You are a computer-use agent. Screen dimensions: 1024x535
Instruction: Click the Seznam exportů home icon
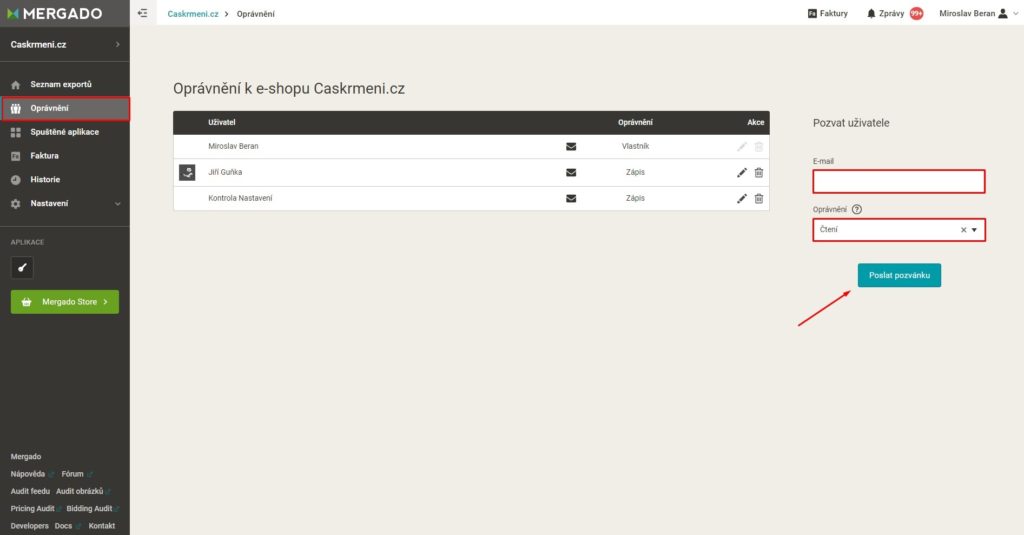point(16,84)
